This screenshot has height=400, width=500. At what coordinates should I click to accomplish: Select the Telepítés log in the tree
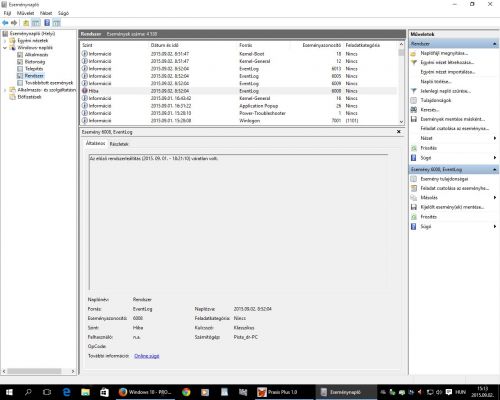point(34,69)
